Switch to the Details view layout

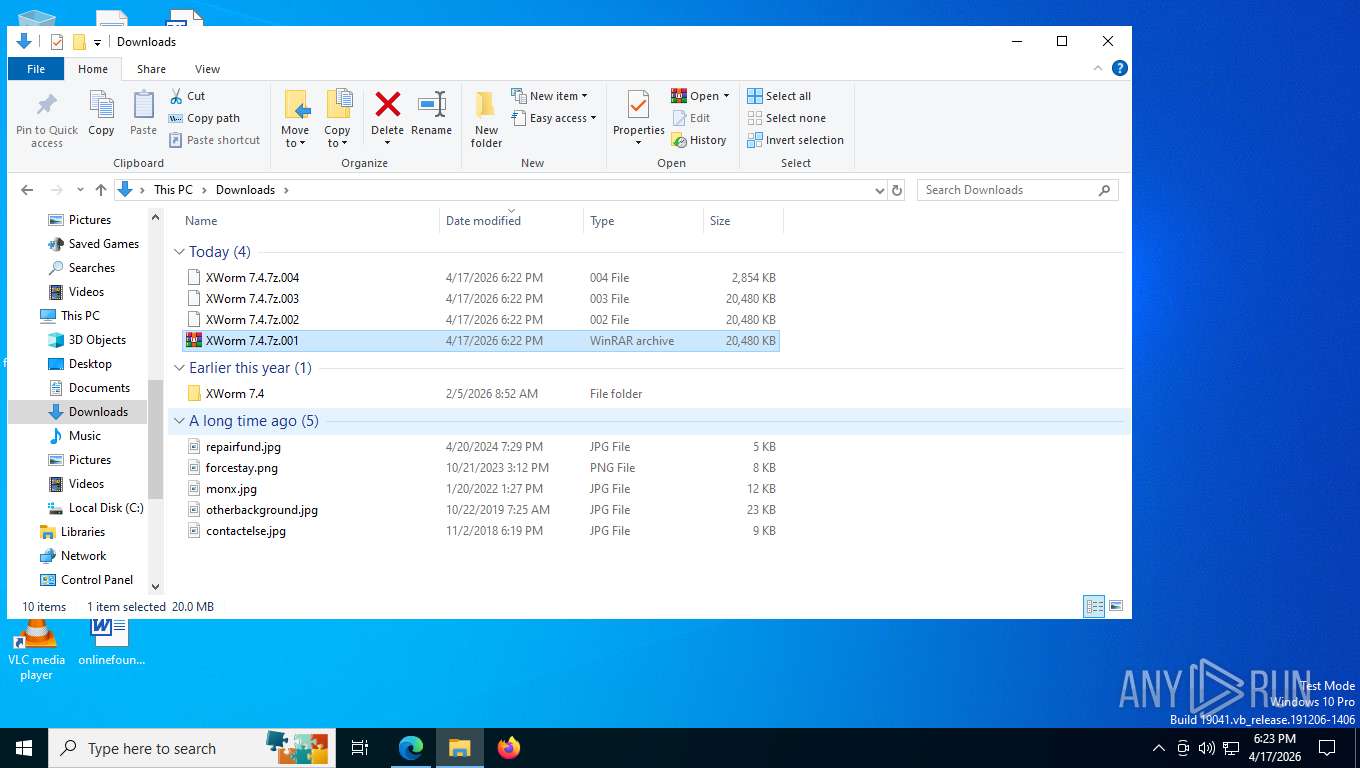tap(1094, 606)
